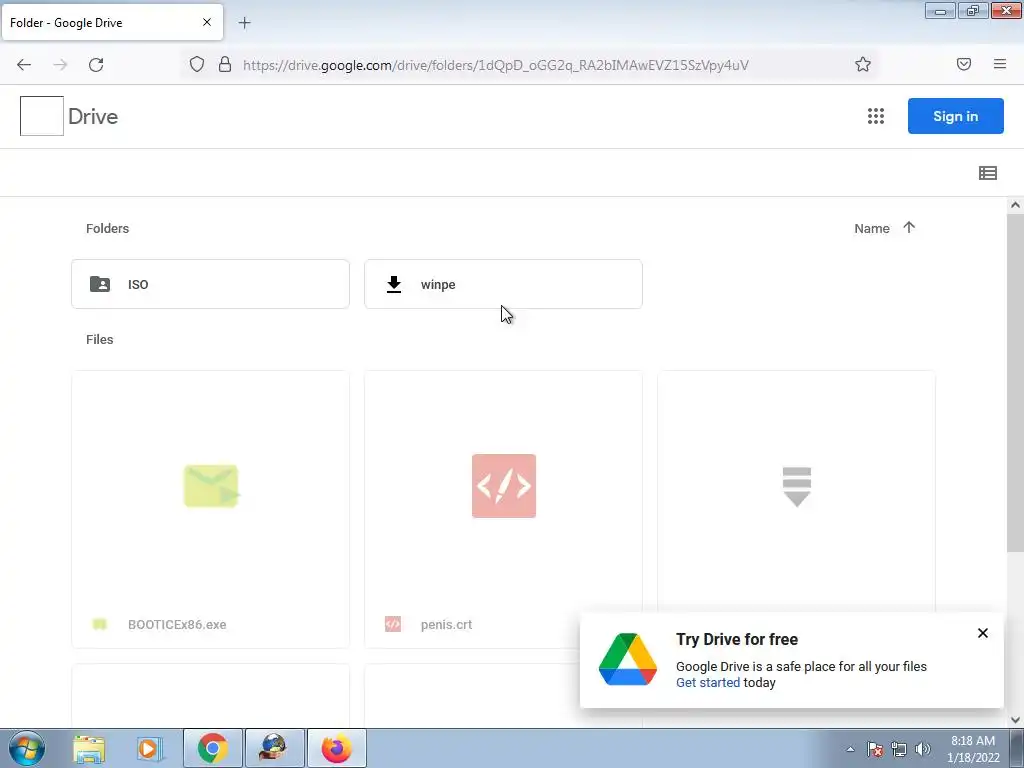Open the Firefox hamburger menu

(1000, 64)
